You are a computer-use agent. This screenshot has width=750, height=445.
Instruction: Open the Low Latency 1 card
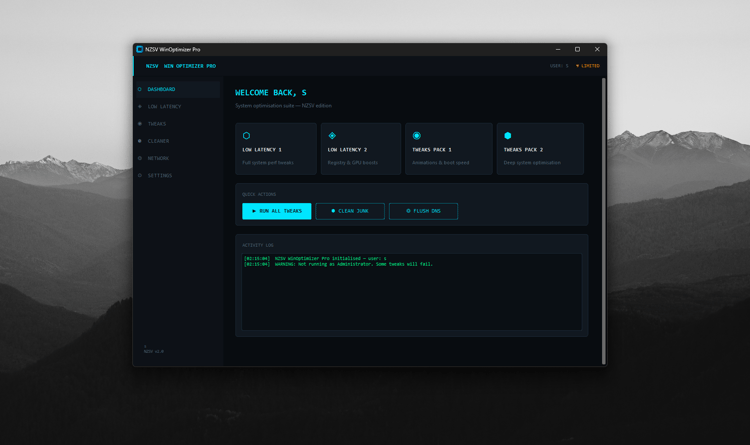click(x=276, y=149)
